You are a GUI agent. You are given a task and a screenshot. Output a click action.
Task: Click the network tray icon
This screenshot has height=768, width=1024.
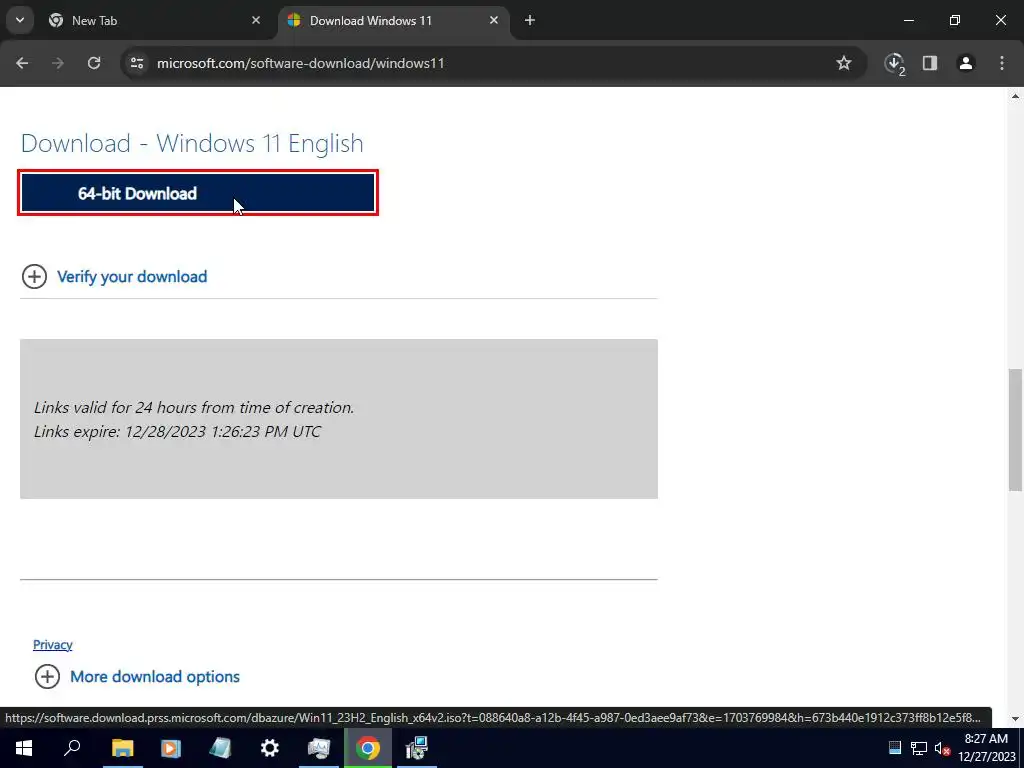tap(919, 748)
